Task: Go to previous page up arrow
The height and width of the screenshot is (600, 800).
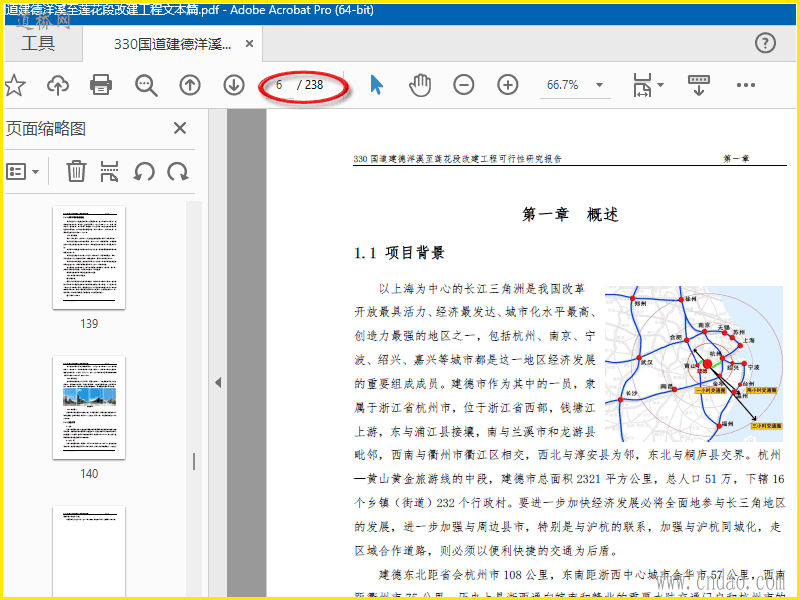Action: click(x=190, y=85)
